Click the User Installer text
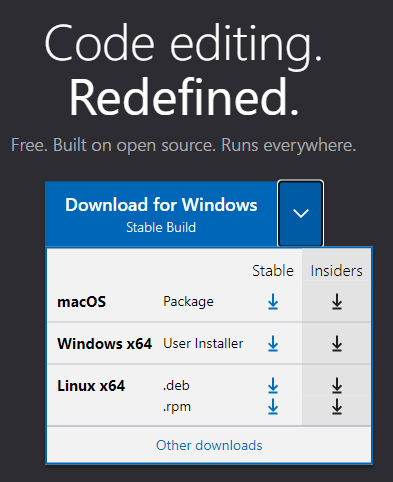 tap(203, 344)
